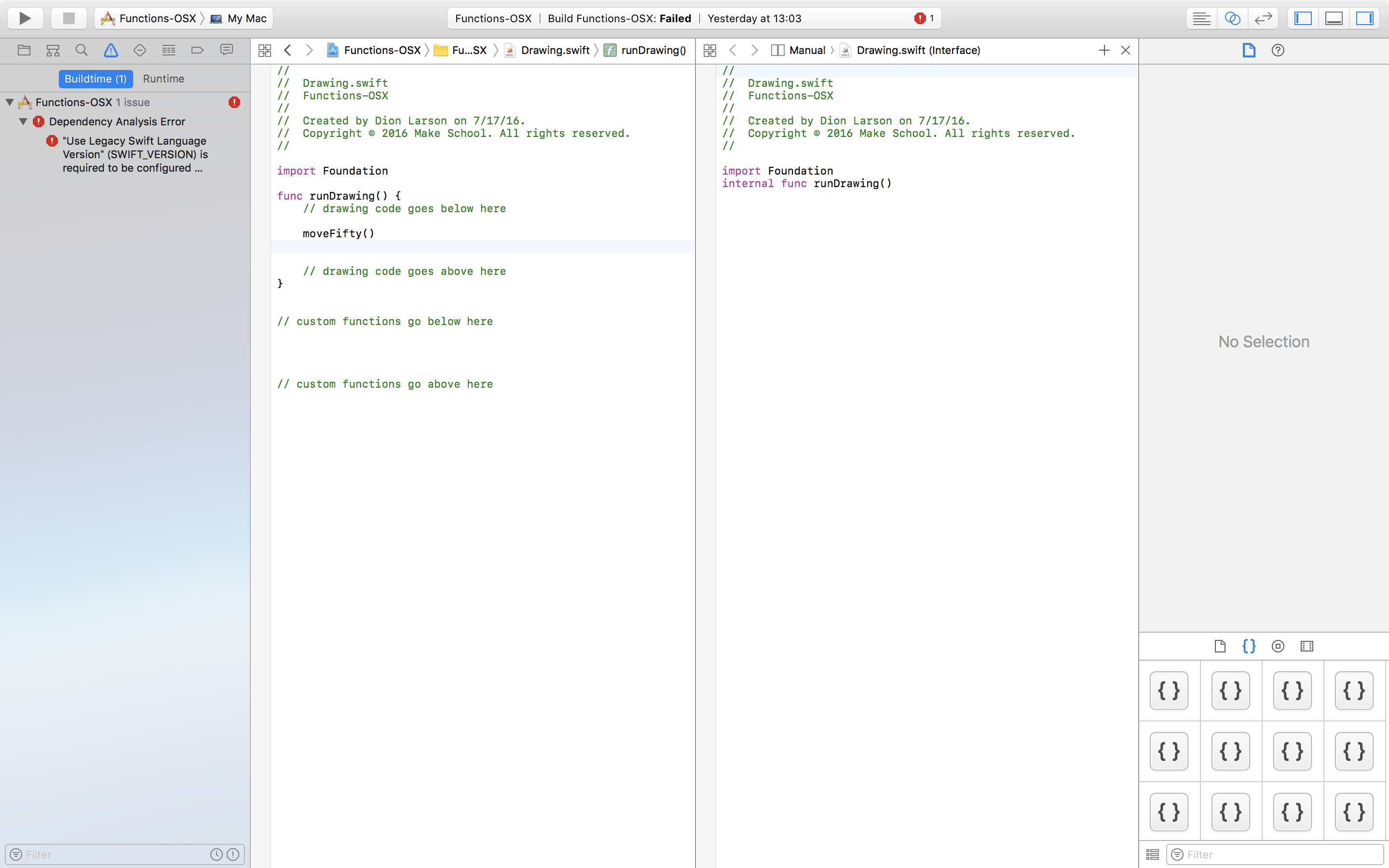The height and width of the screenshot is (868, 1389).
Task: Collapse the Dependency Analysis Error entry
Action: coord(23,121)
